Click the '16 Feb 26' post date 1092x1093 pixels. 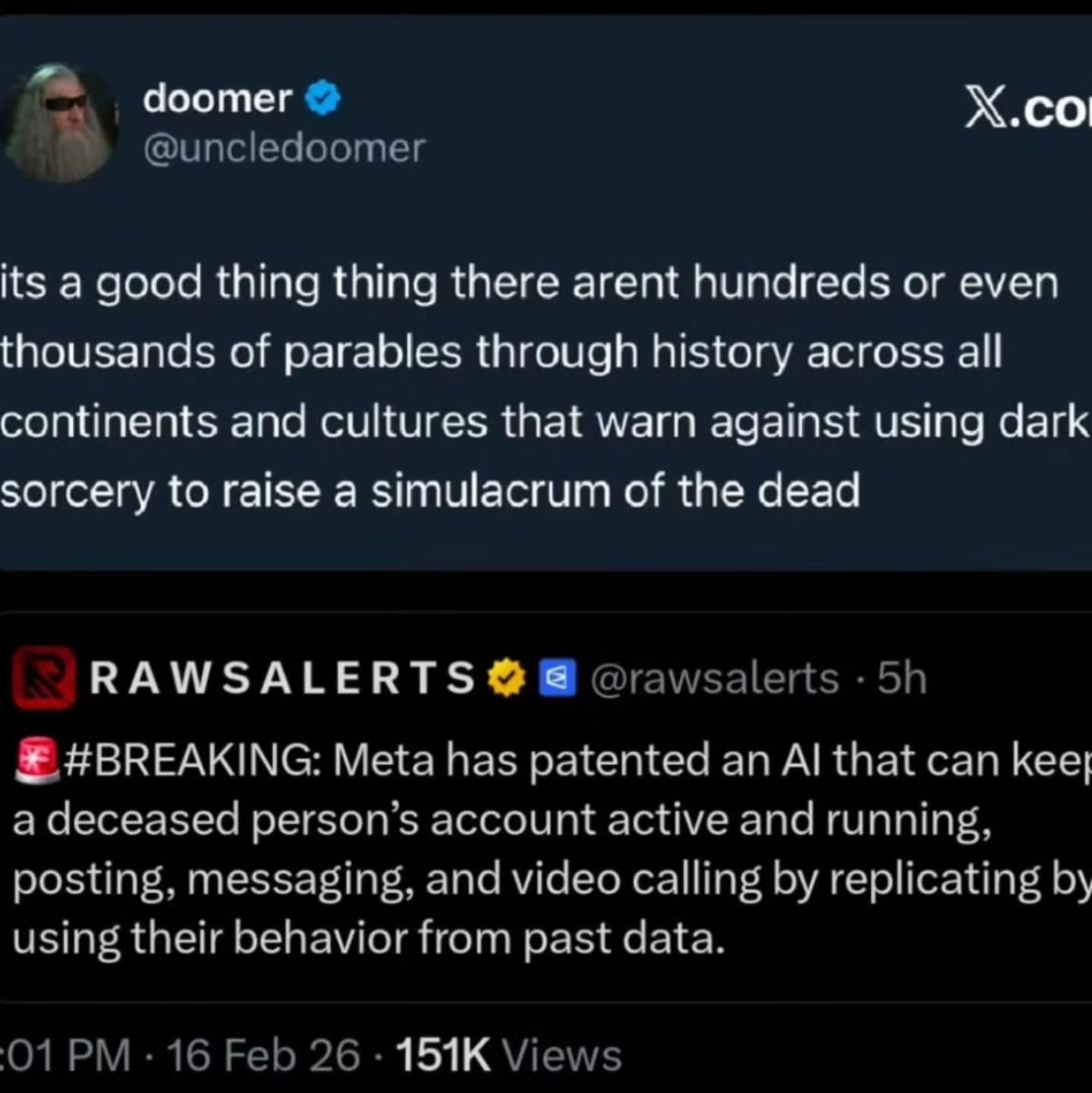(x=263, y=1055)
